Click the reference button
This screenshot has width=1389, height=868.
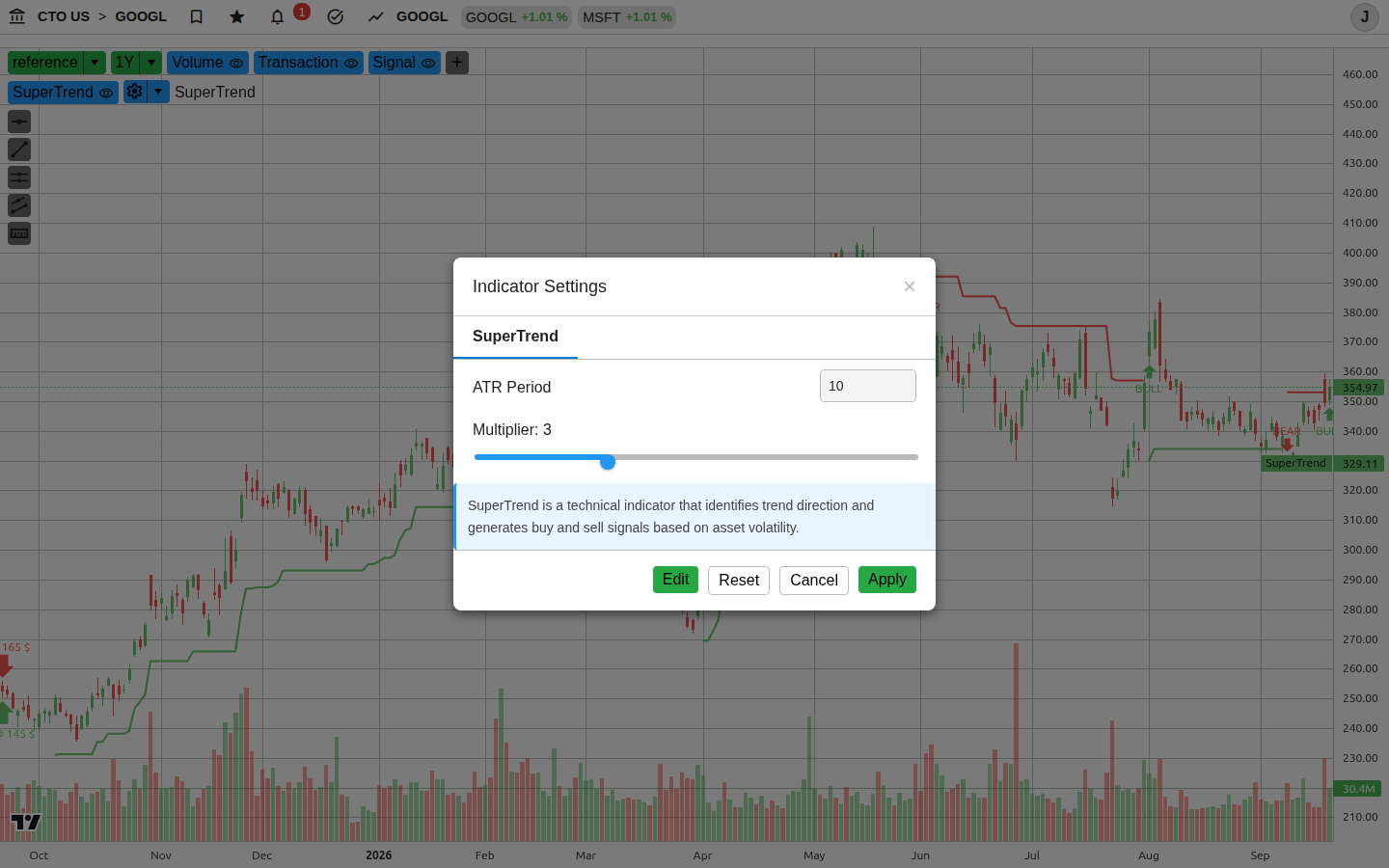[45, 63]
